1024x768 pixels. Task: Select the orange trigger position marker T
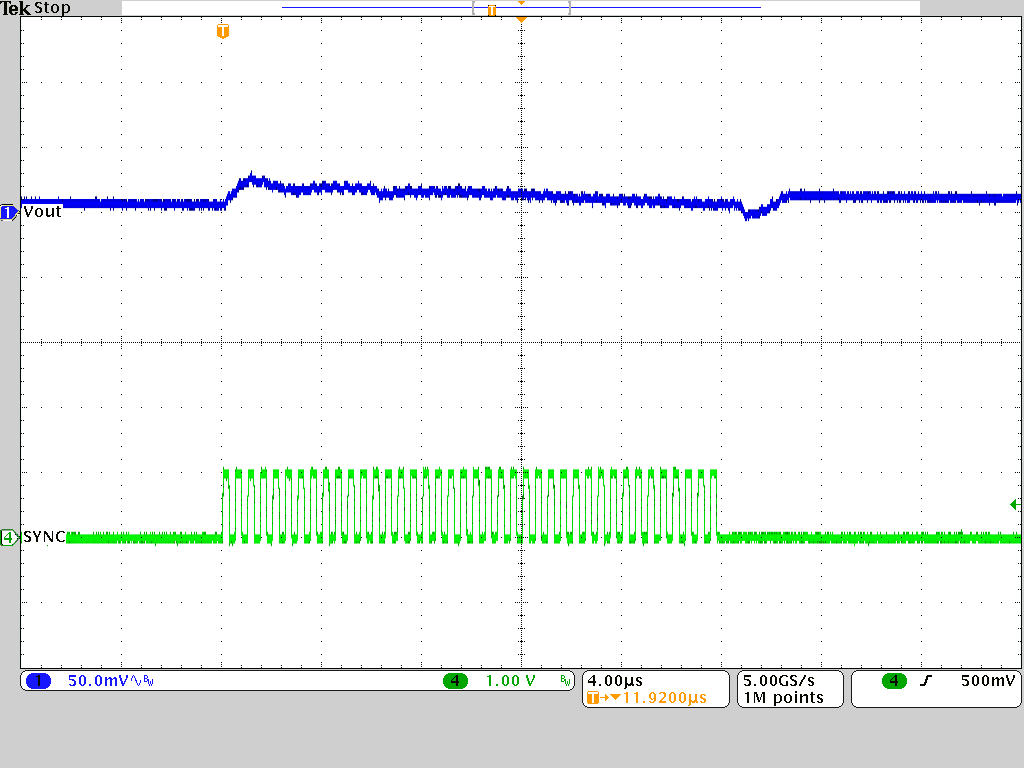click(x=221, y=31)
